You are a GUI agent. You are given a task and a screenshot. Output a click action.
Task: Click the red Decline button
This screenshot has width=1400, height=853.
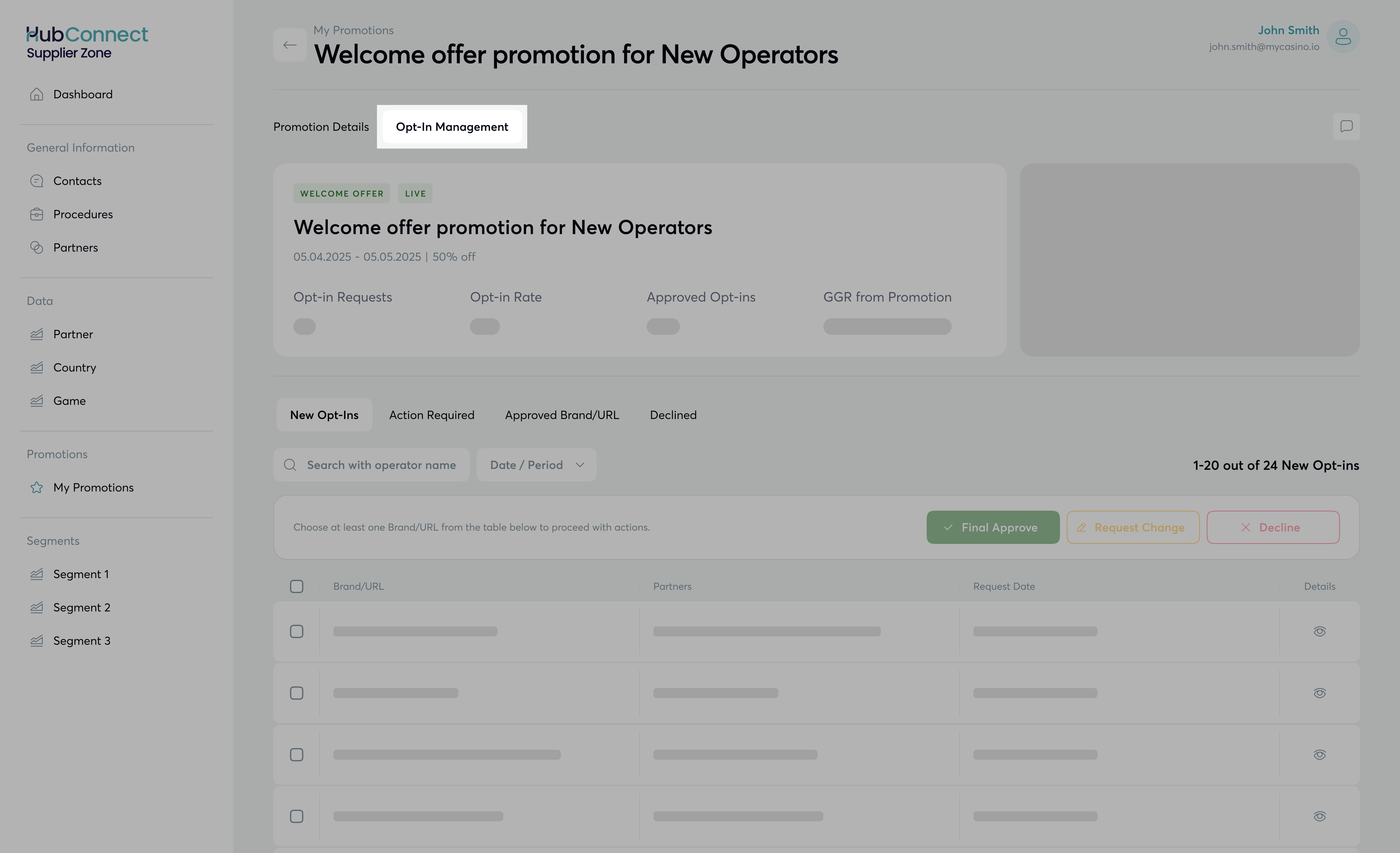click(x=1273, y=527)
